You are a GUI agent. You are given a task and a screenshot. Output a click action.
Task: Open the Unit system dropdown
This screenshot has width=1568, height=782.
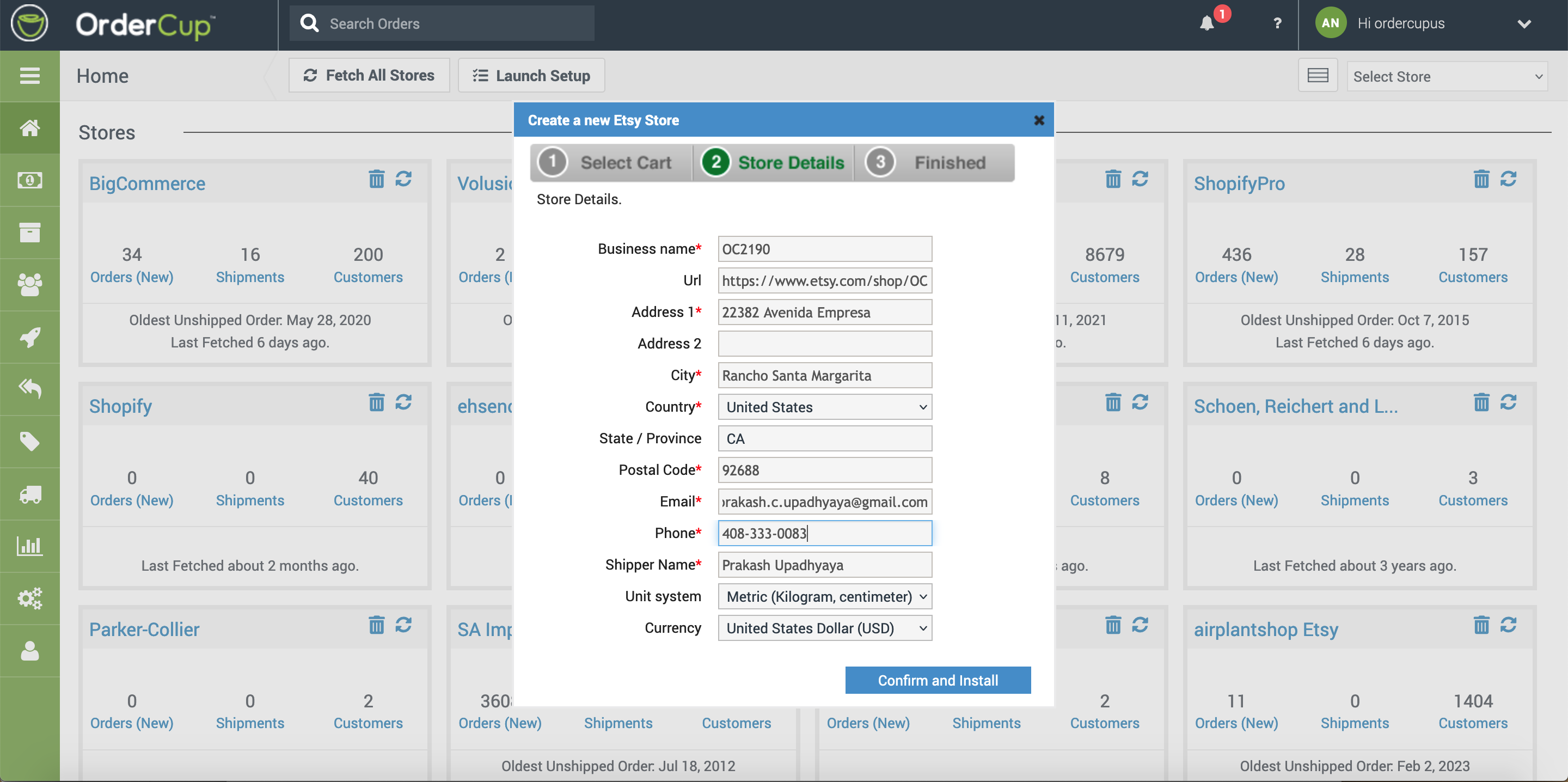point(824,596)
